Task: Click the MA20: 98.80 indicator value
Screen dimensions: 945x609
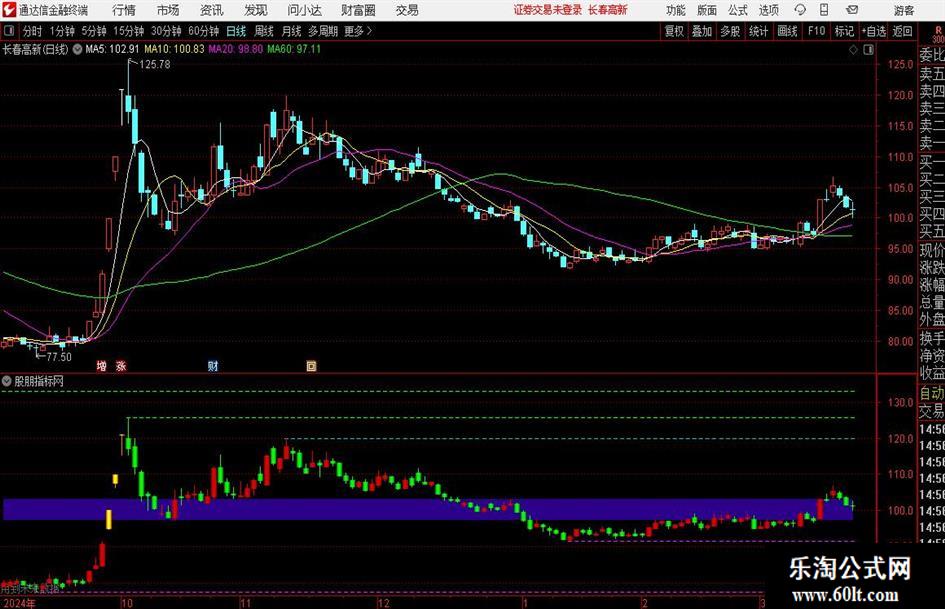Action: coord(236,49)
